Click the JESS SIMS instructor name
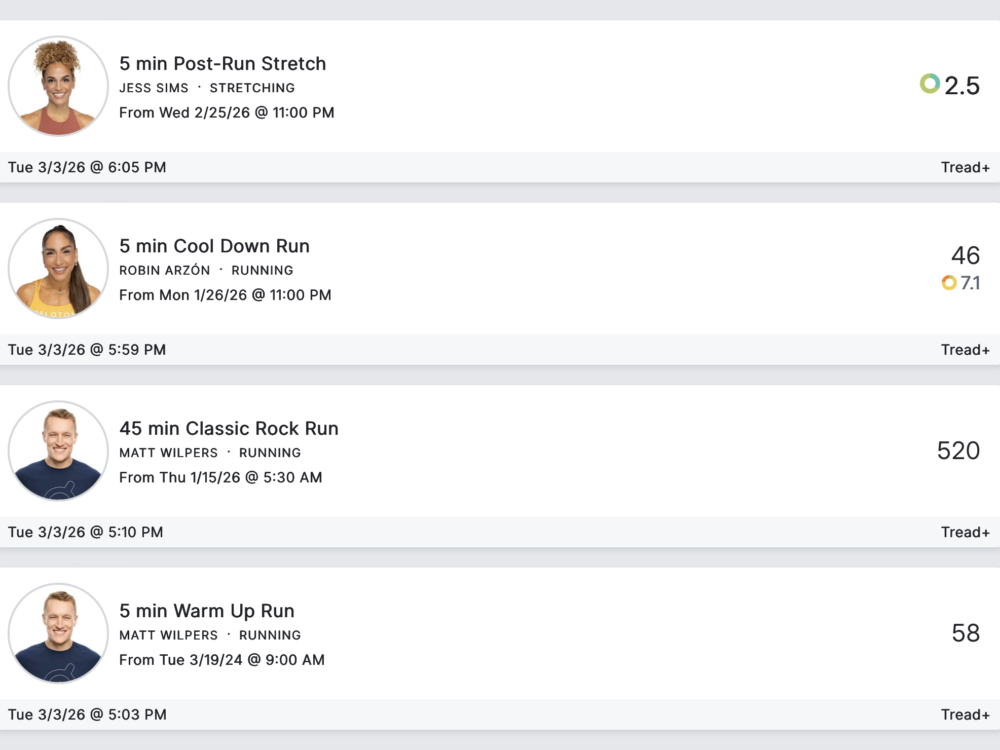 coord(154,88)
